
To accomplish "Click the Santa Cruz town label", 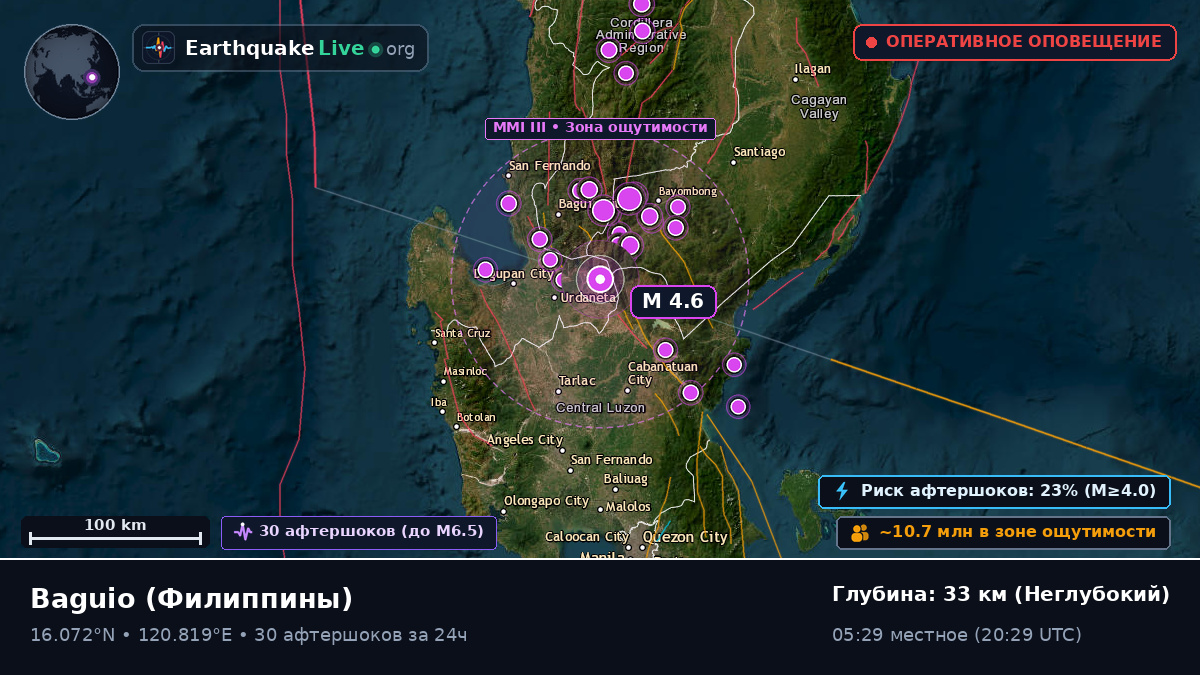I will [x=462, y=333].
